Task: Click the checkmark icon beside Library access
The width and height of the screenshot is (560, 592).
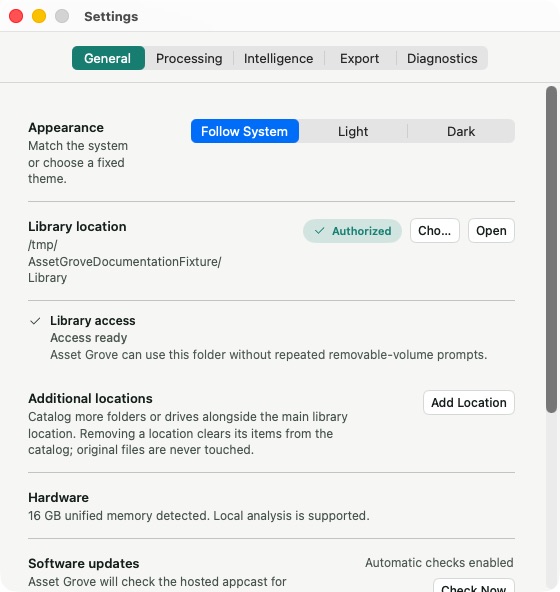Action: pos(35,321)
